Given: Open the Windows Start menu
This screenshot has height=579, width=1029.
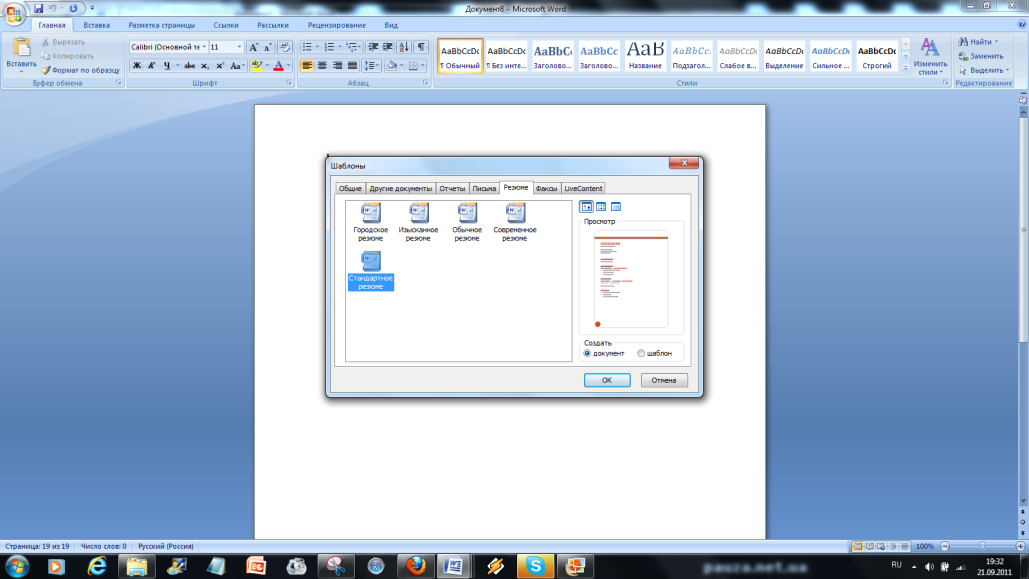Looking at the screenshot, I should [x=17, y=566].
